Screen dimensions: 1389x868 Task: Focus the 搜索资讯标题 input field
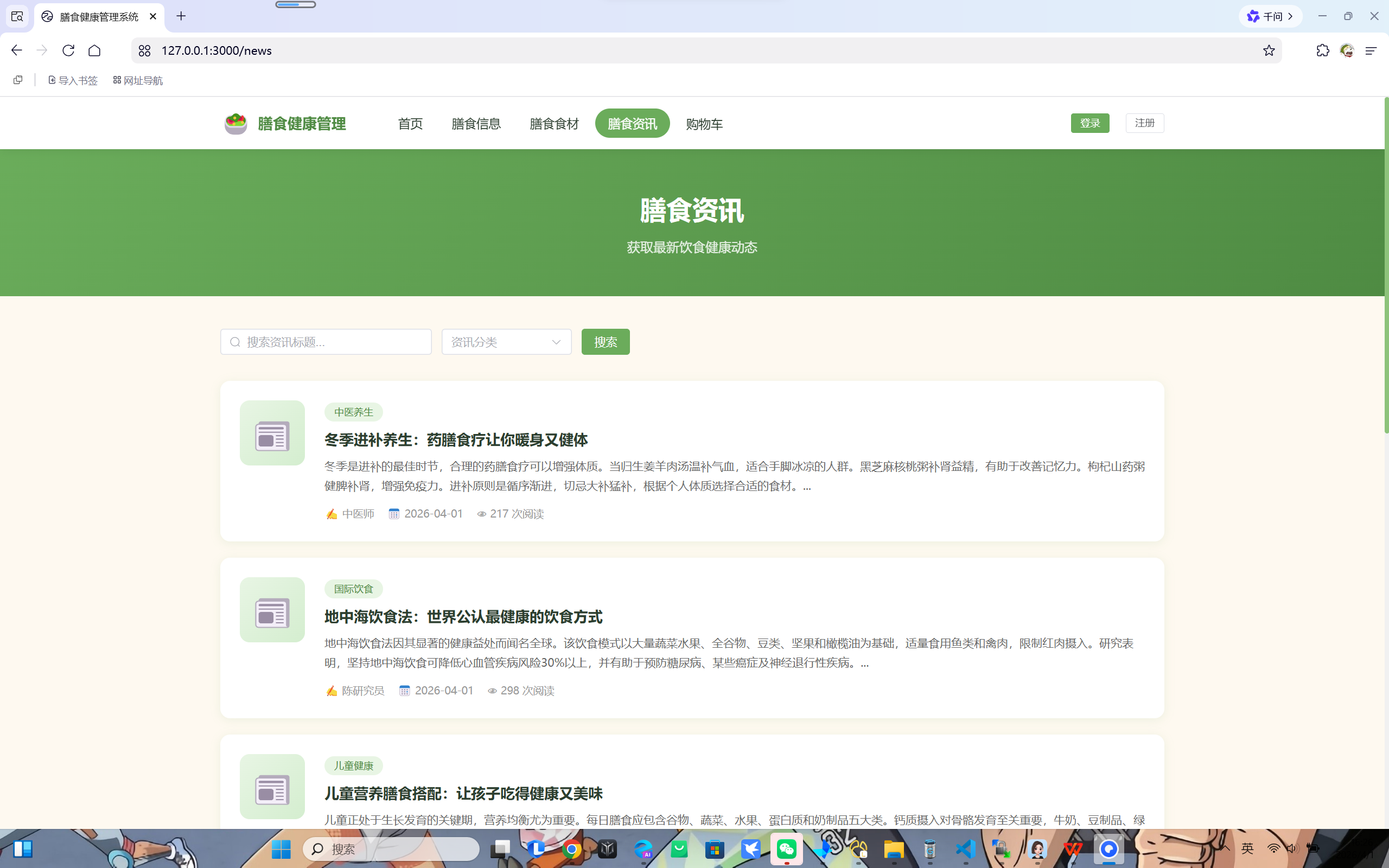click(x=333, y=342)
